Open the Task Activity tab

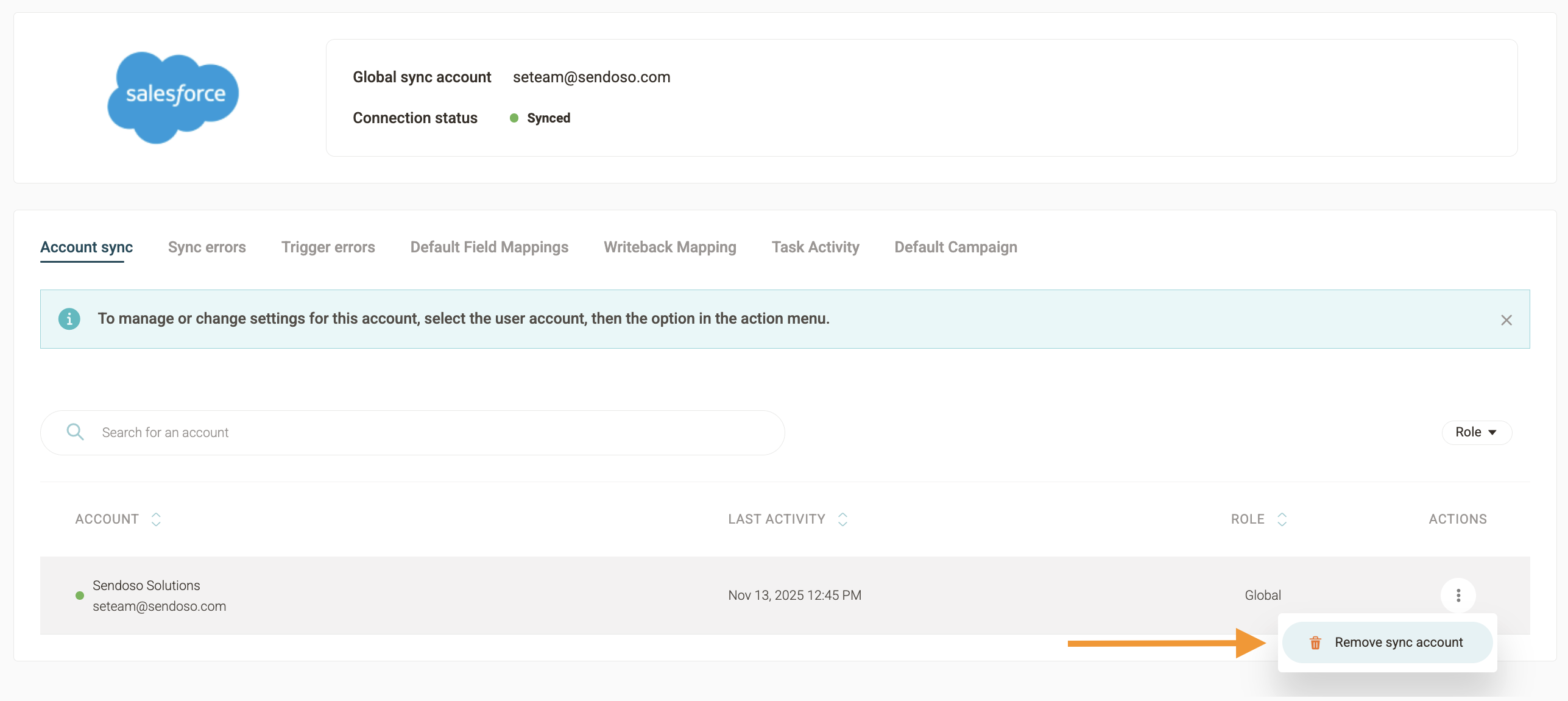(x=815, y=247)
